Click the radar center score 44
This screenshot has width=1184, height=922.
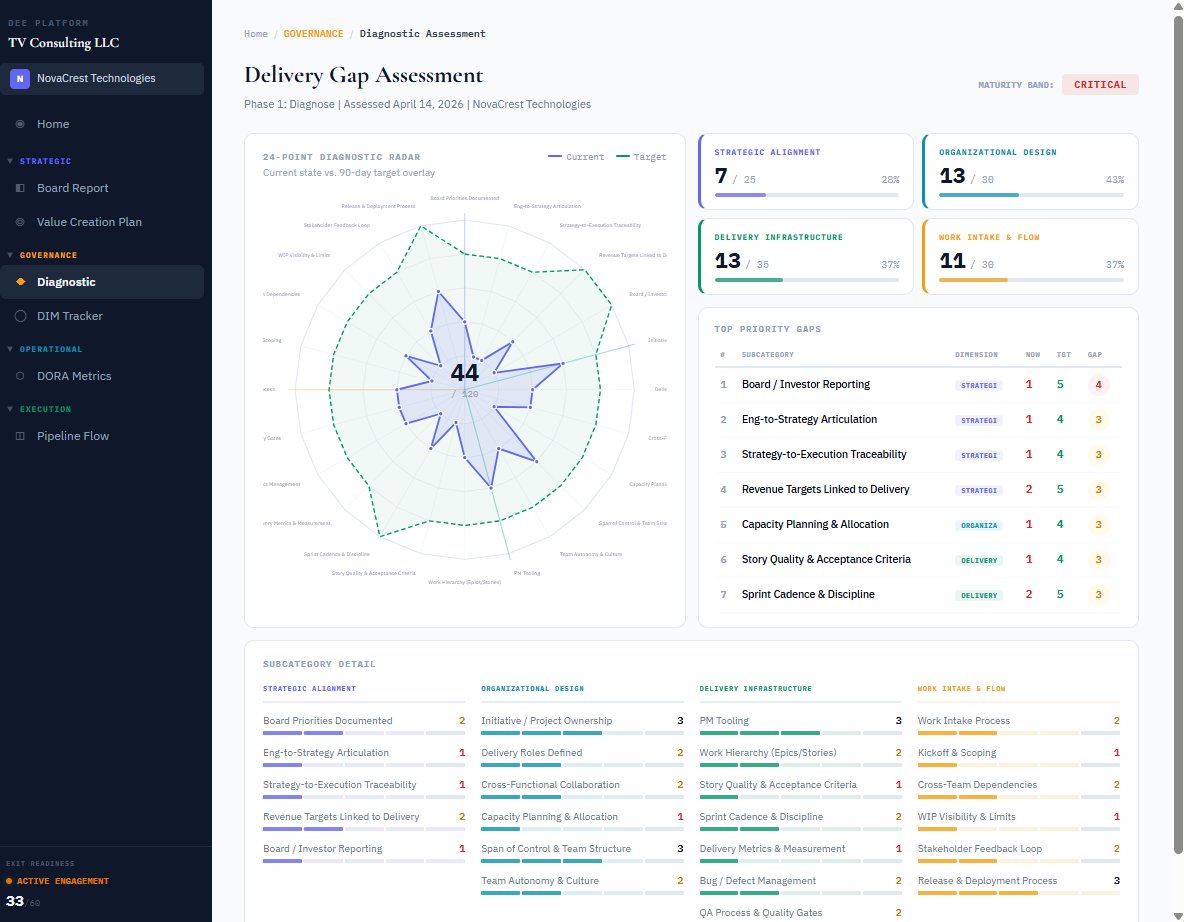(x=464, y=373)
